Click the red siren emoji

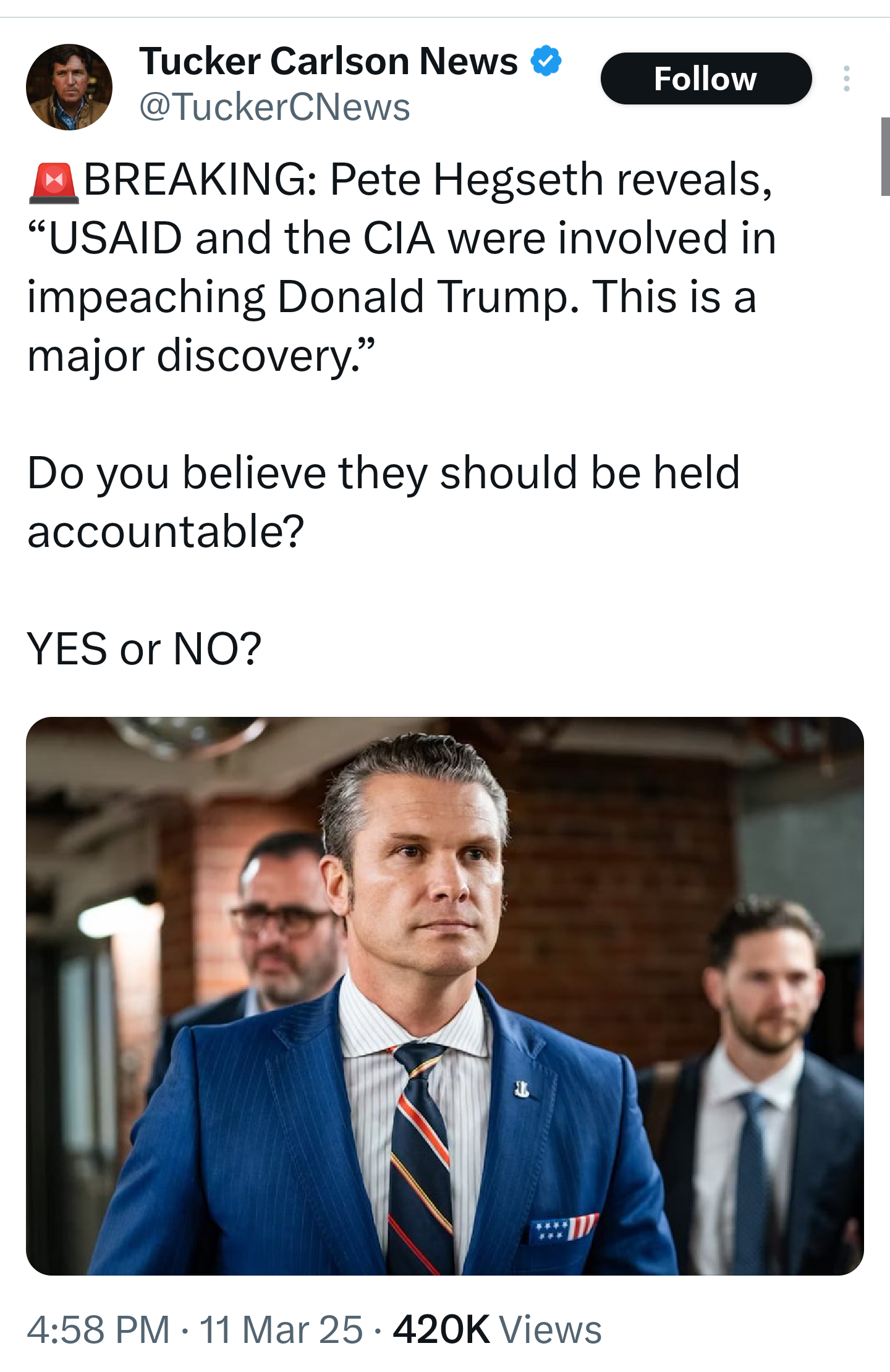pyautogui.click(x=54, y=182)
